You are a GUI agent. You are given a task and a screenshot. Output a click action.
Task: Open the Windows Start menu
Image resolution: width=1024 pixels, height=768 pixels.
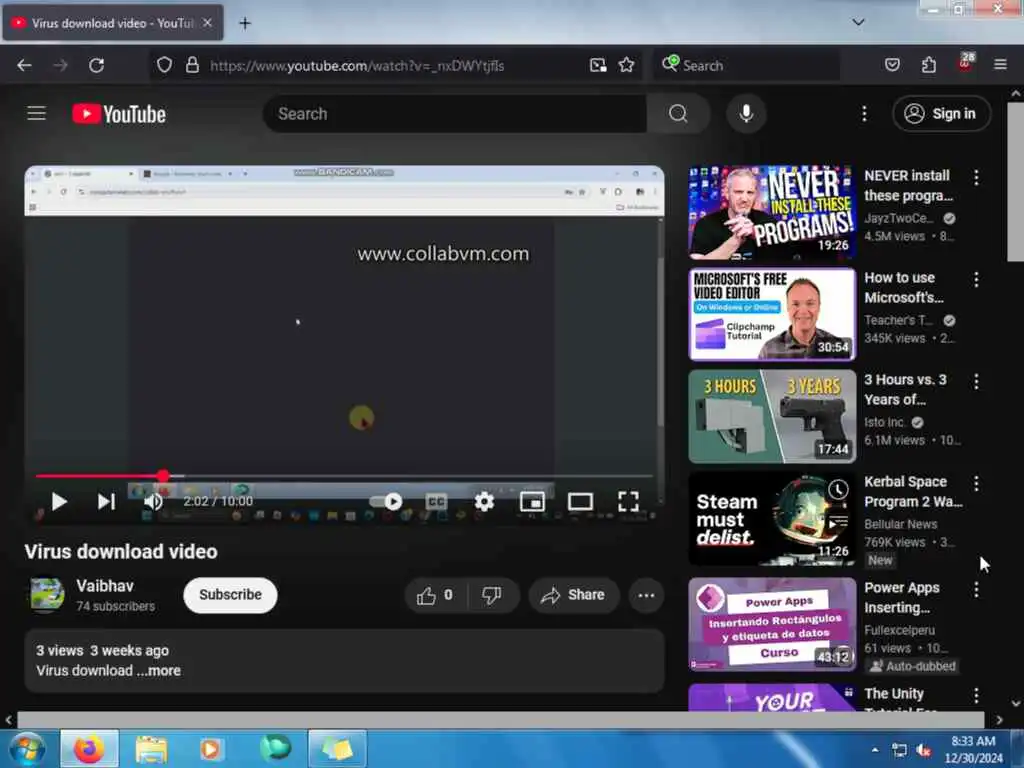tap(26, 749)
